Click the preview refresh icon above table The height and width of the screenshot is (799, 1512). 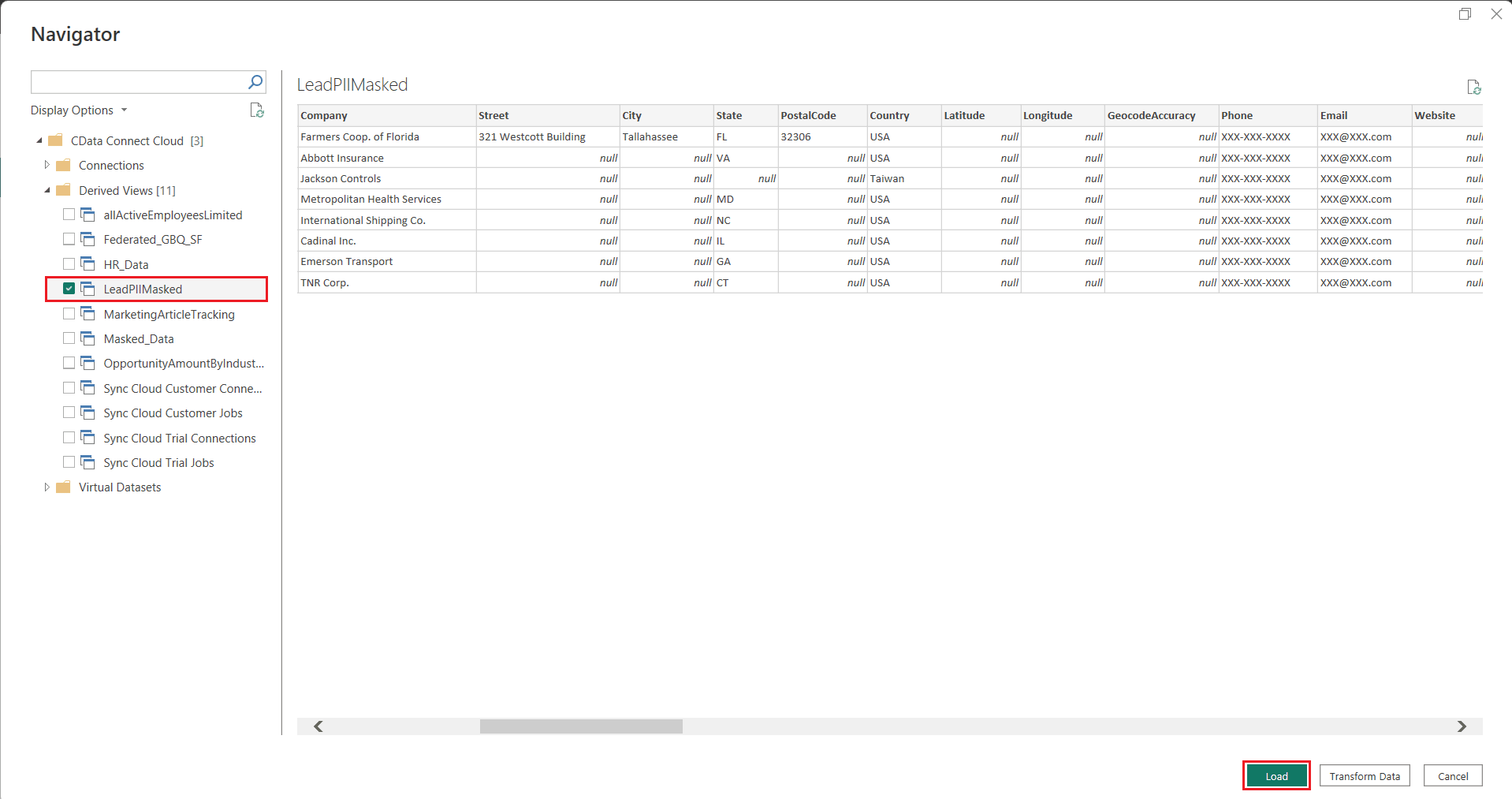pyautogui.click(x=1473, y=88)
